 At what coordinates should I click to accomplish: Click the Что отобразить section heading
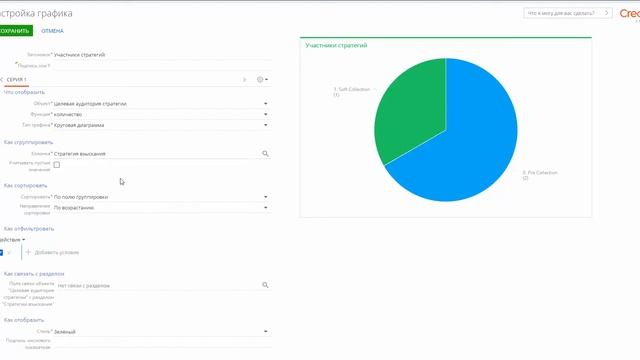tap(24, 93)
